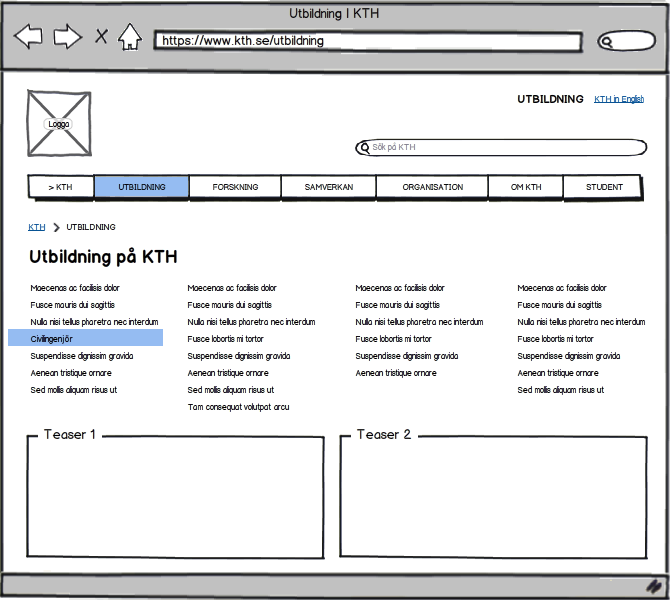Go to the browser home page icon
Image resolution: width=670 pixels, height=600 pixels.
click(x=130, y=37)
